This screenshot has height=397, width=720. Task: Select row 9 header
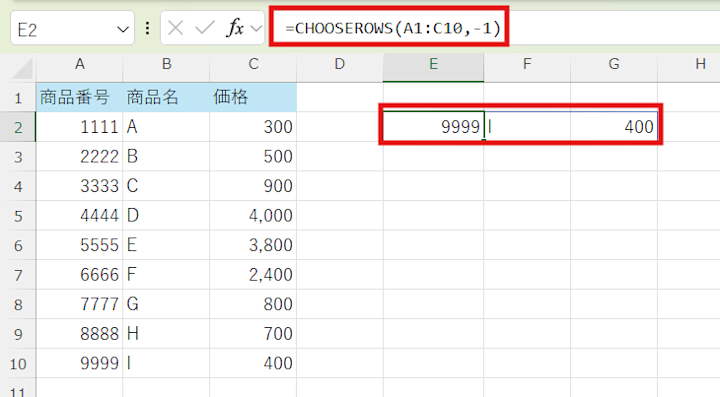coord(18,334)
